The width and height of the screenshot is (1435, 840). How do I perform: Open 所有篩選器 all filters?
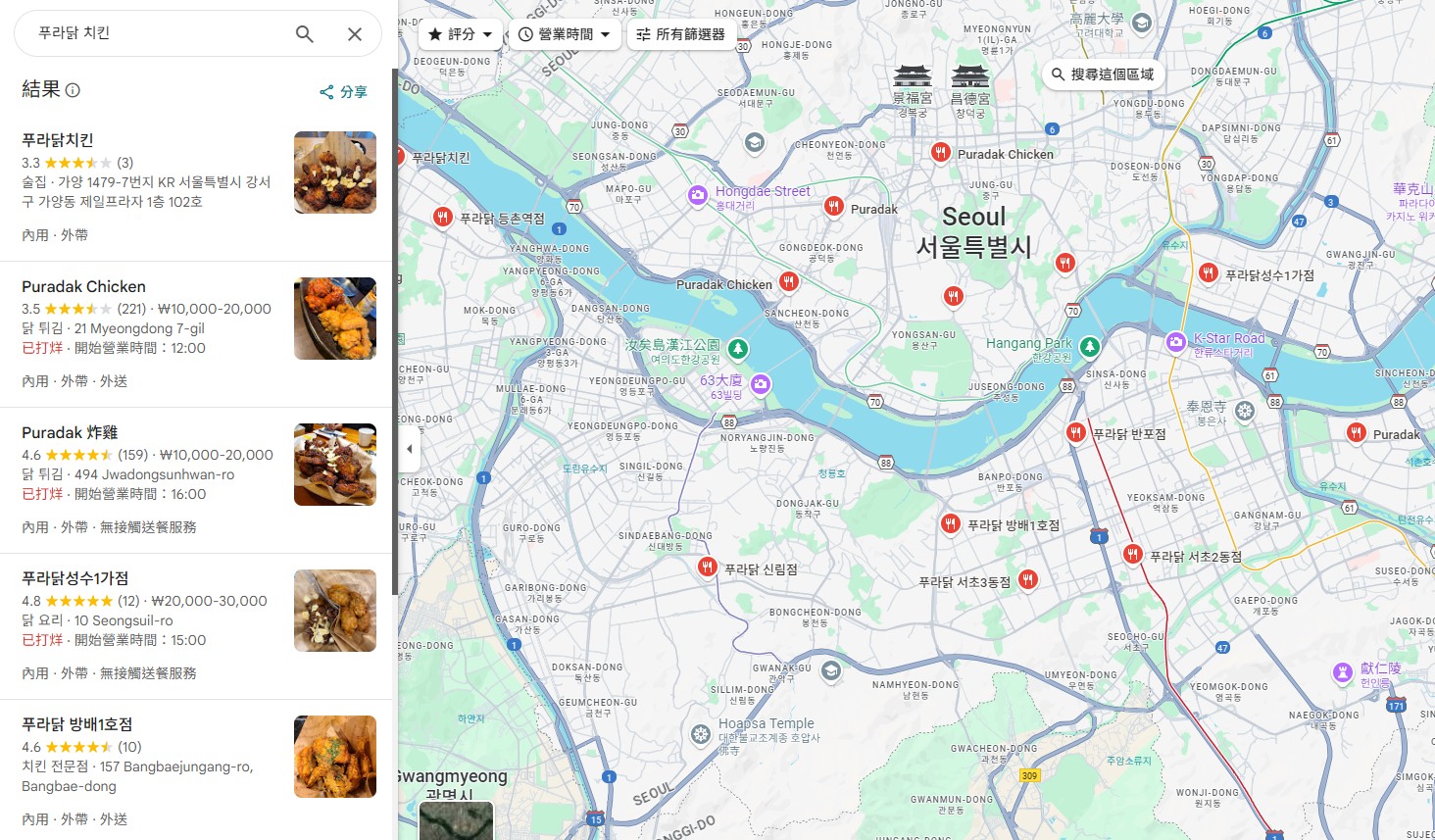tap(680, 34)
